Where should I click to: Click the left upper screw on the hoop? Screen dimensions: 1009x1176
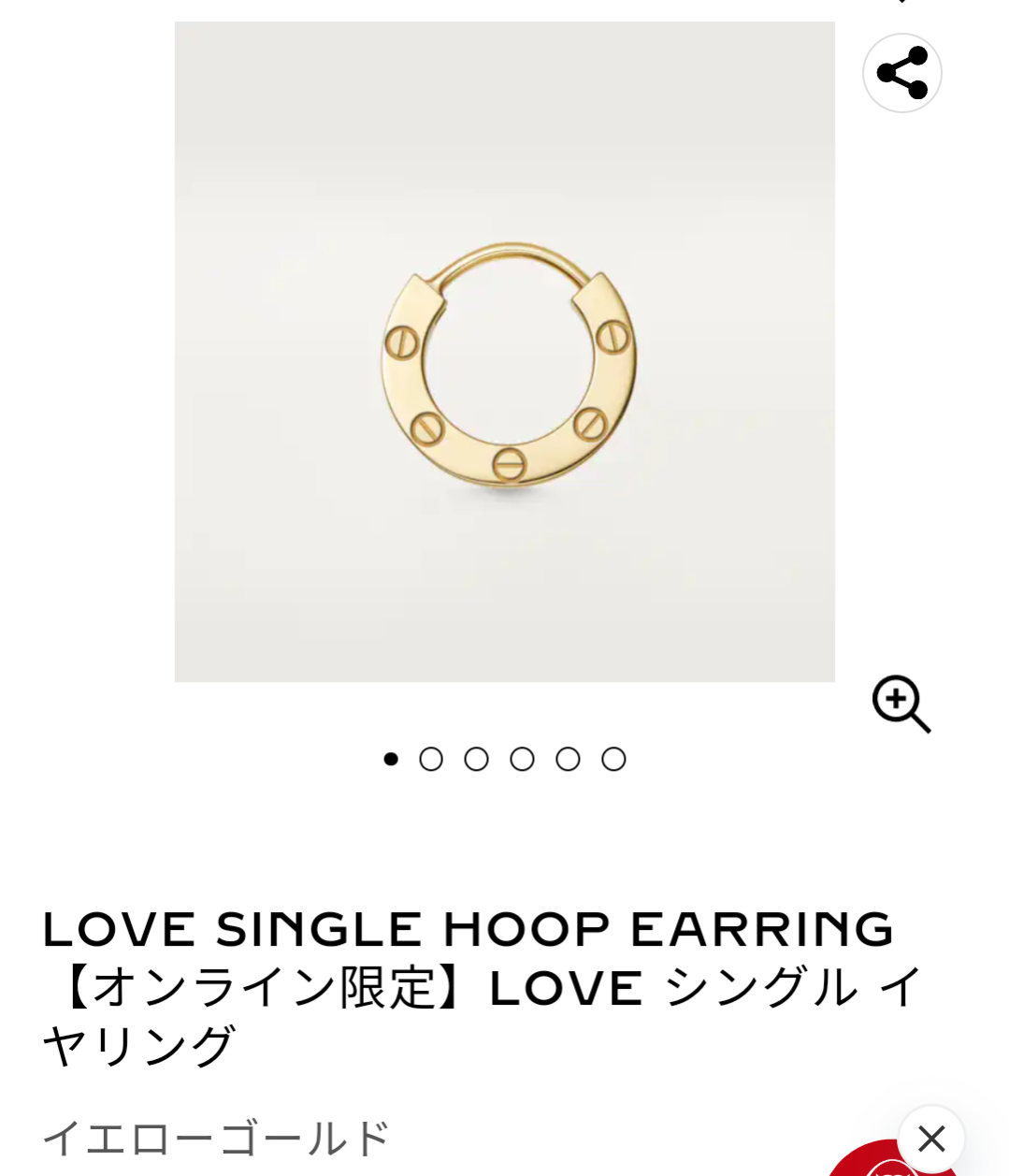[x=402, y=342]
